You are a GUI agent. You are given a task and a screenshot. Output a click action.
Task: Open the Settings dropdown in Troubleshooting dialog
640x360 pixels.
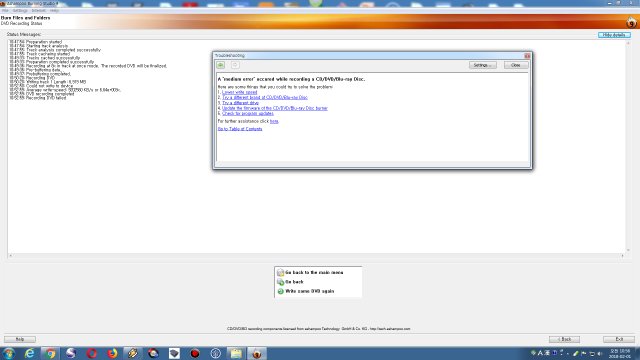pyautogui.click(x=482, y=65)
